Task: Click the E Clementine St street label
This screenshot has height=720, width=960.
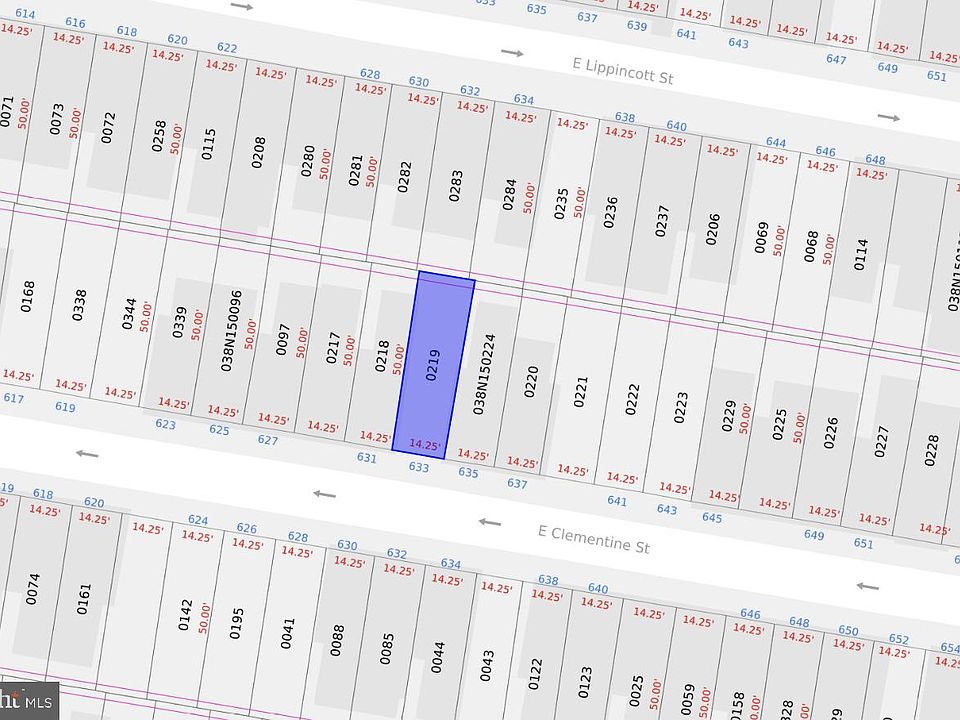Action: [593, 539]
